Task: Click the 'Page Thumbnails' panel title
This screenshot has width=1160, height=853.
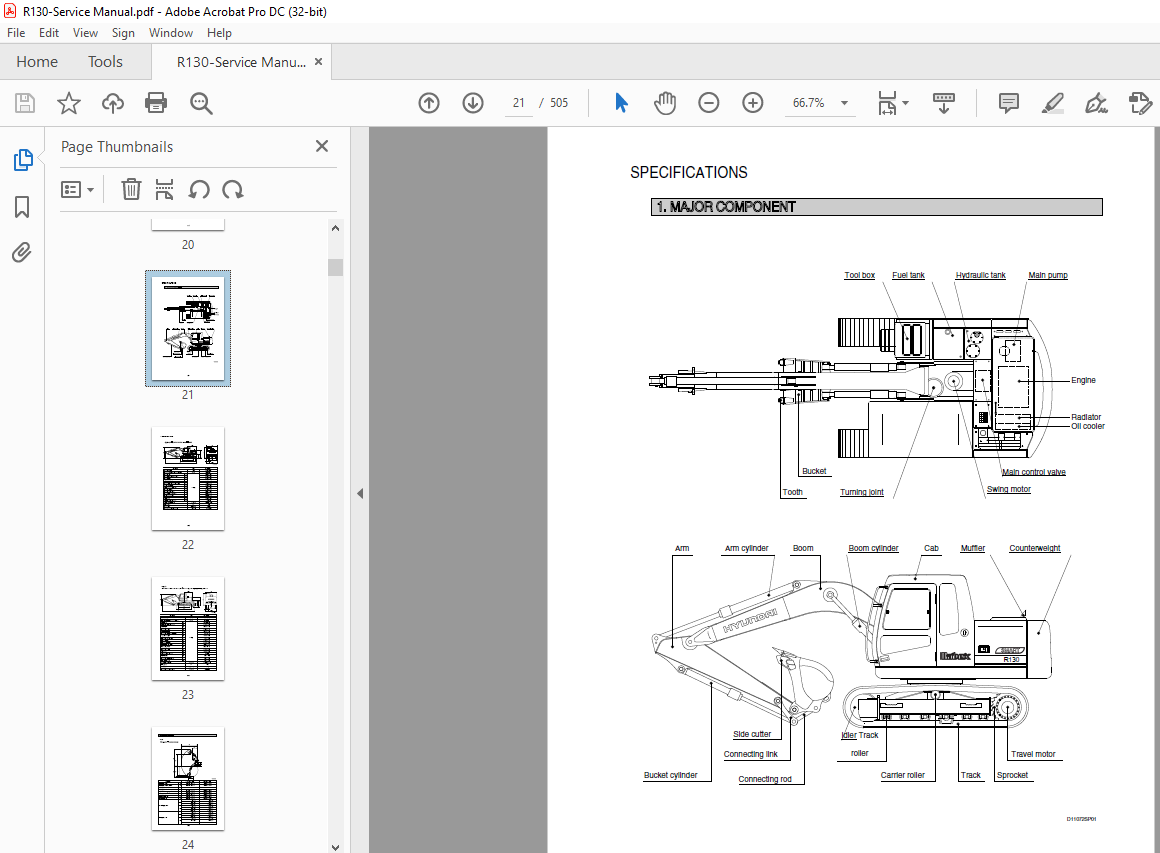Action: (x=117, y=146)
